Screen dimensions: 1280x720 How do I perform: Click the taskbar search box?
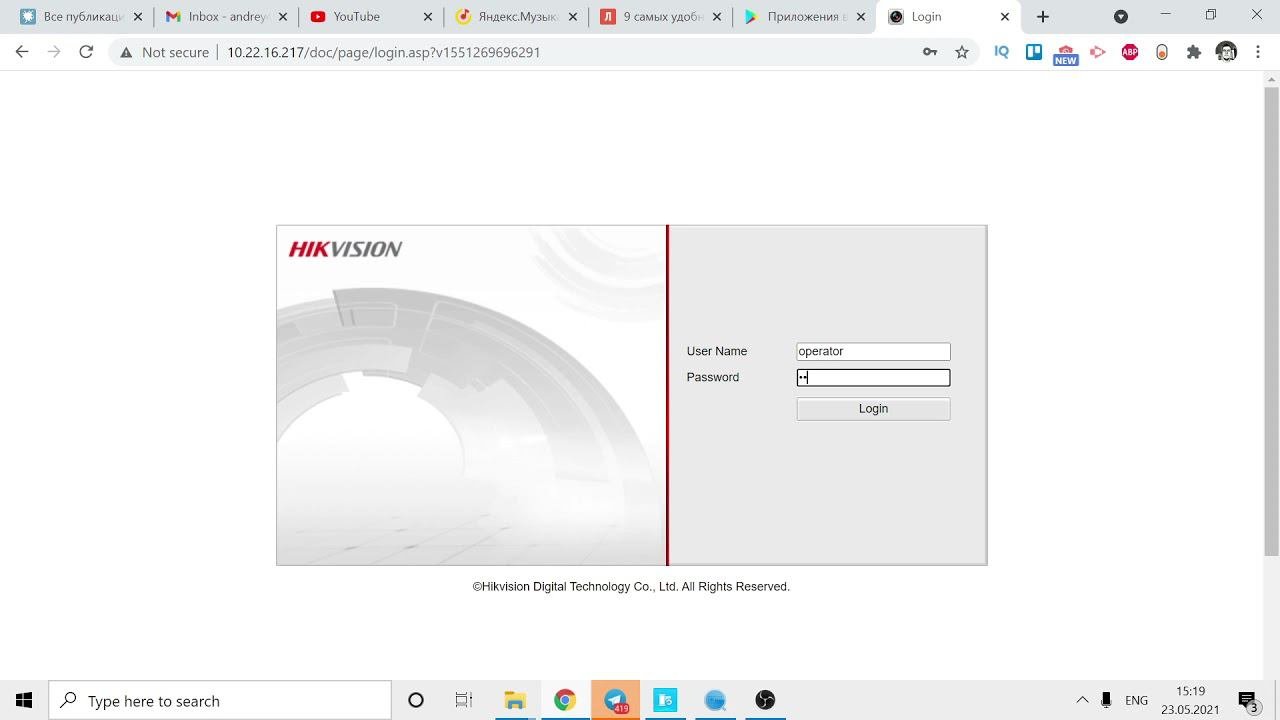220,700
